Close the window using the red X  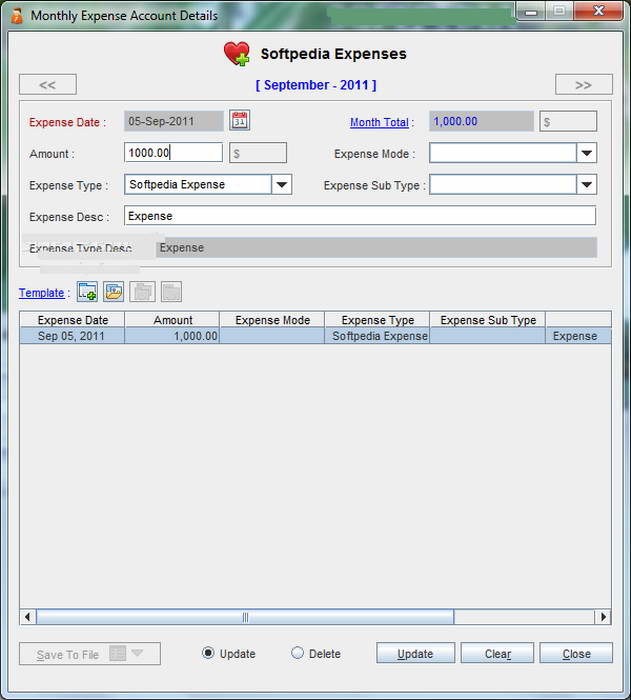pyautogui.click(x=598, y=11)
